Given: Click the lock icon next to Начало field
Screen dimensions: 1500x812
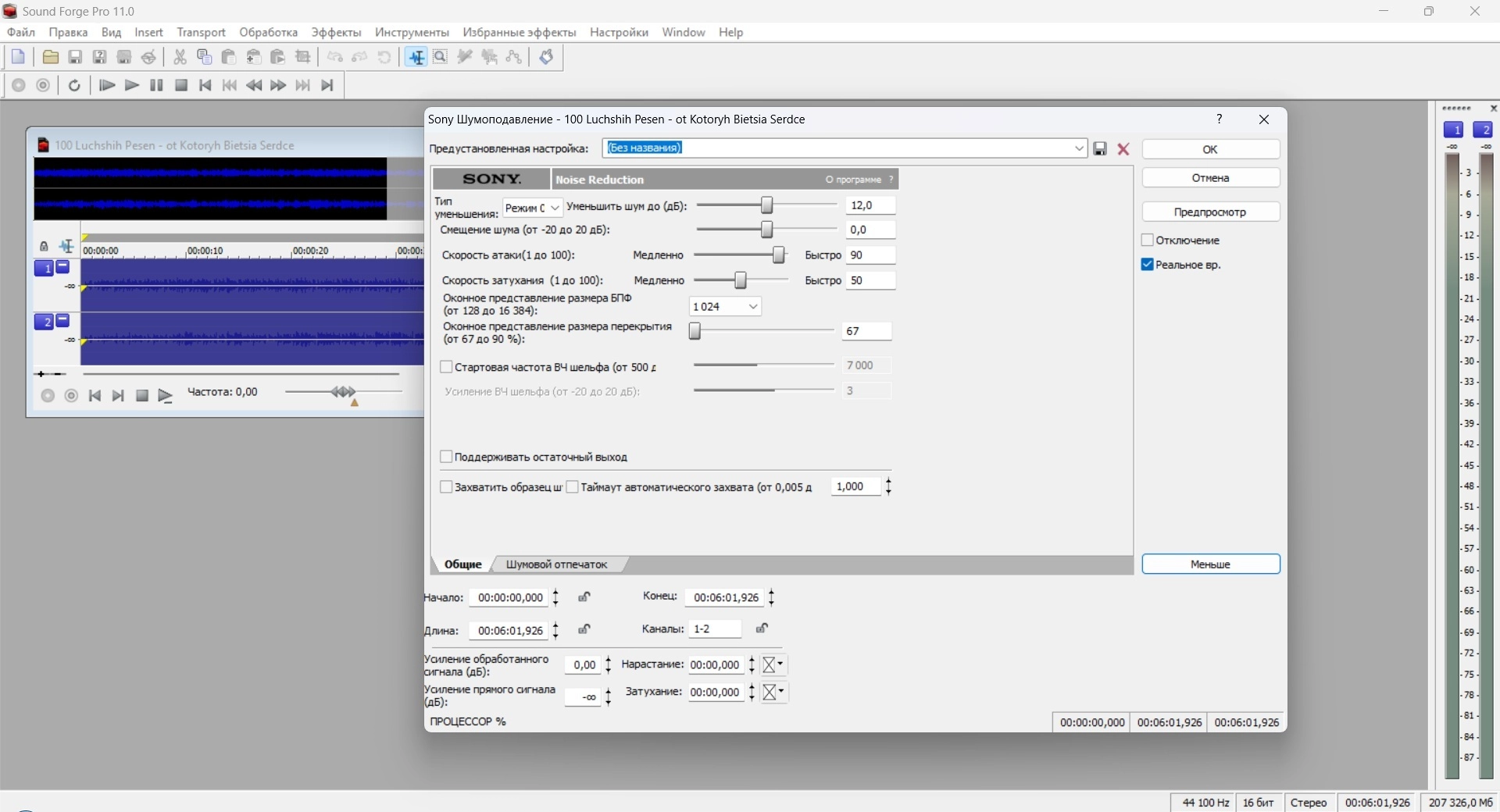Looking at the screenshot, I should pos(584,597).
